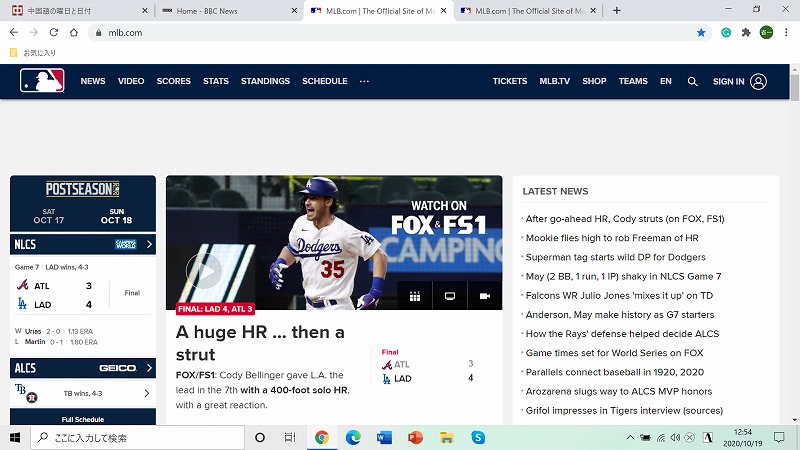800x450 pixels.
Task: Expand the NLCS section chevron
Action: click(x=149, y=244)
